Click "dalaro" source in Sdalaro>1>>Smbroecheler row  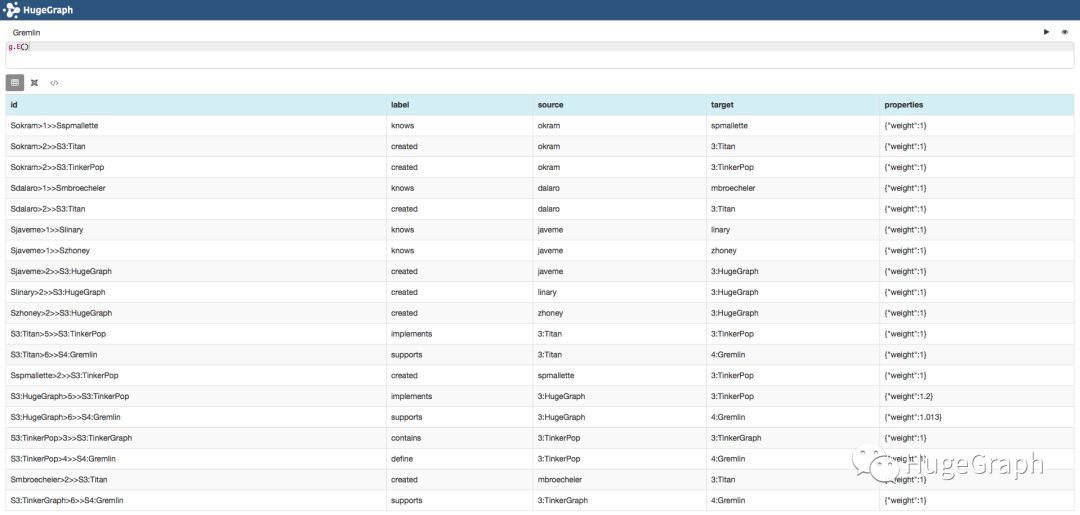click(548, 188)
